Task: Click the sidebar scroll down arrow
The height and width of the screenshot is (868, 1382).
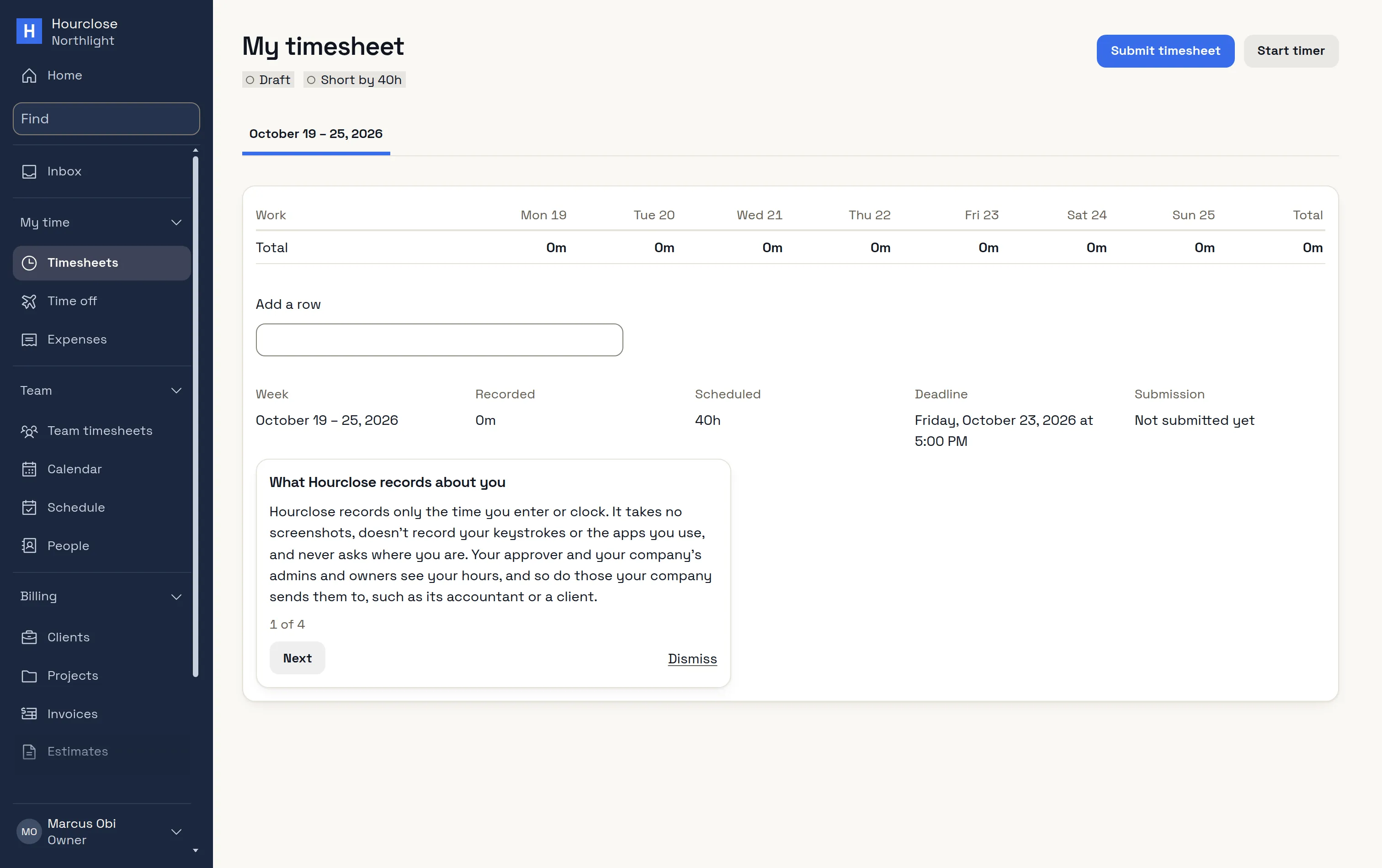Action: [195, 850]
